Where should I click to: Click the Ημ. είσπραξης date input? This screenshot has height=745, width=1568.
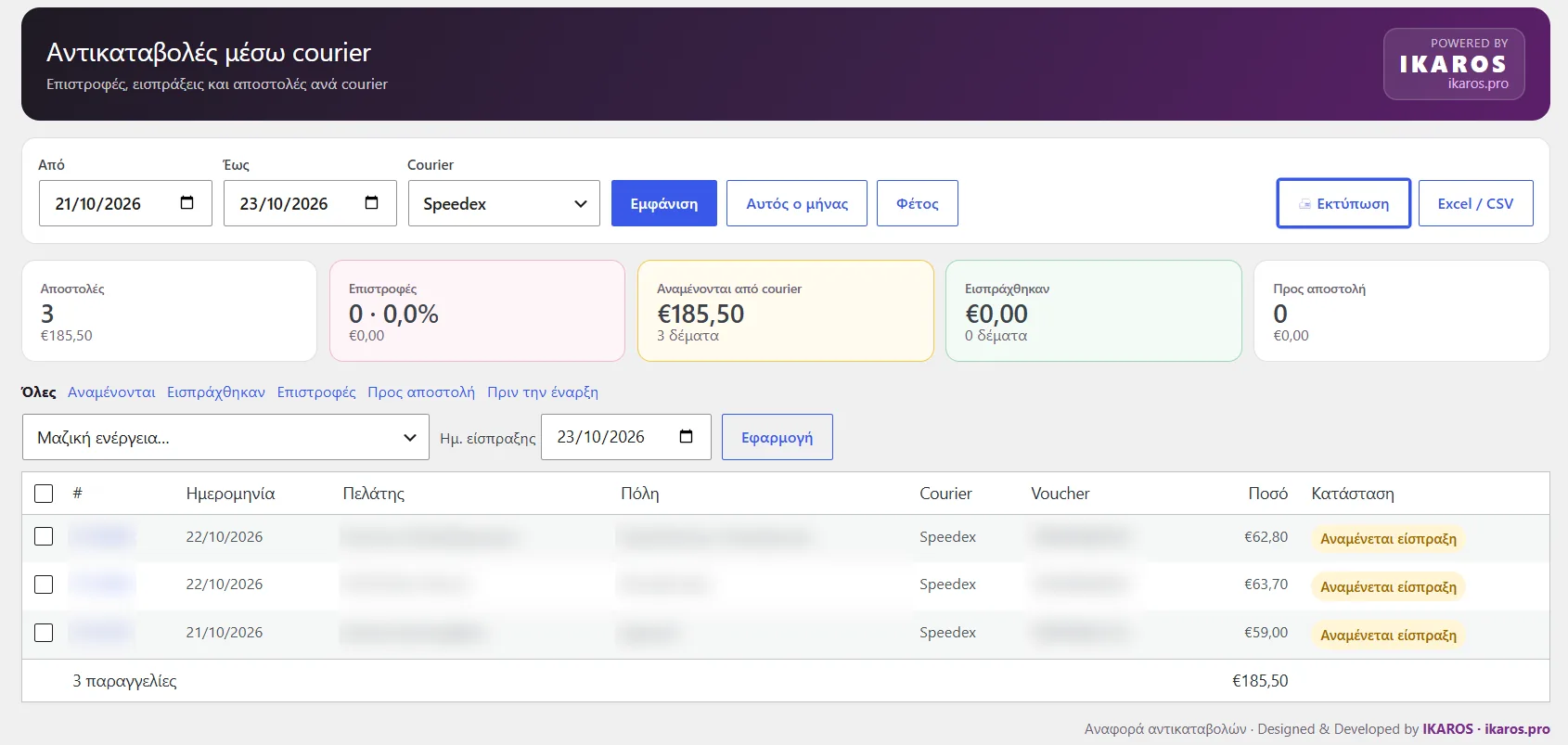(x=626, y=437)
